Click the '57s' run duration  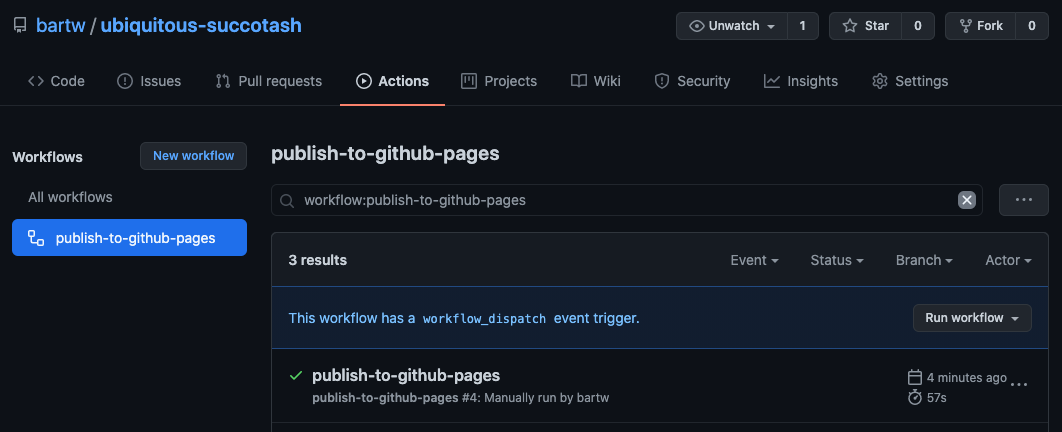pyautogui.click(x=936, y=397)
